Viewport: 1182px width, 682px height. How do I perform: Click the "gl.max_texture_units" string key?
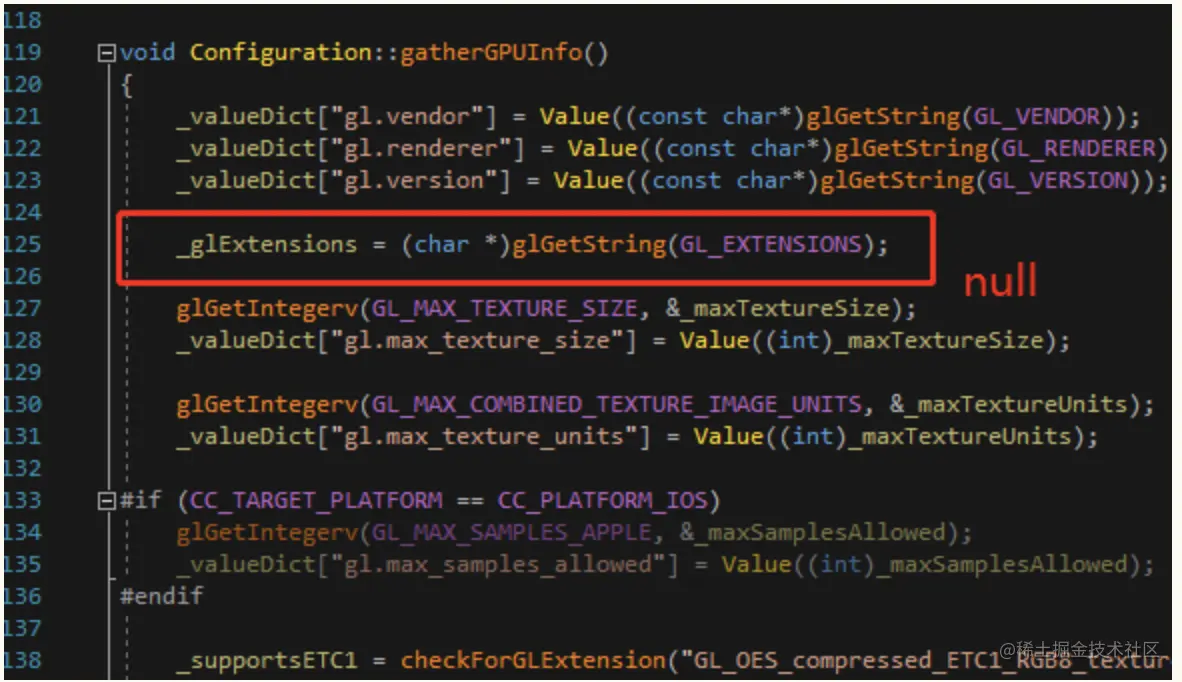coord(483,437)
